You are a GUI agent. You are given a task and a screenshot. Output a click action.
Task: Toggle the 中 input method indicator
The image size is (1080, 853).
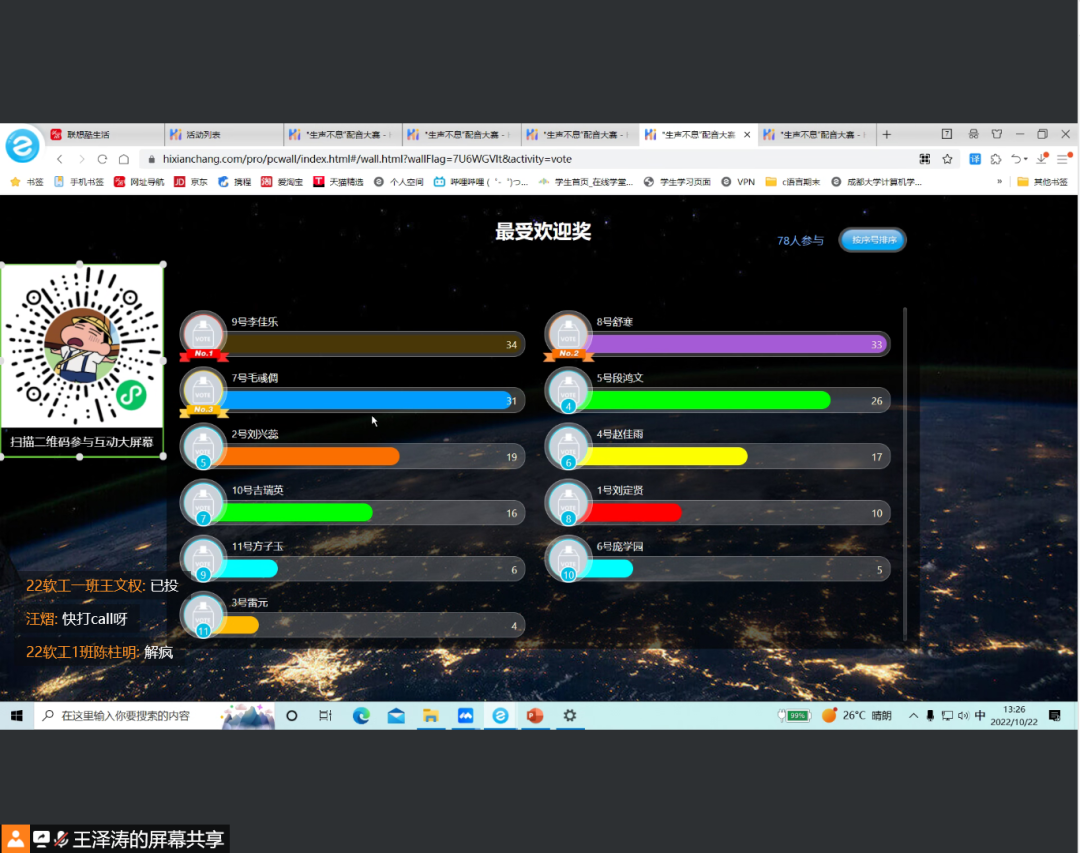tap(980, 716)
